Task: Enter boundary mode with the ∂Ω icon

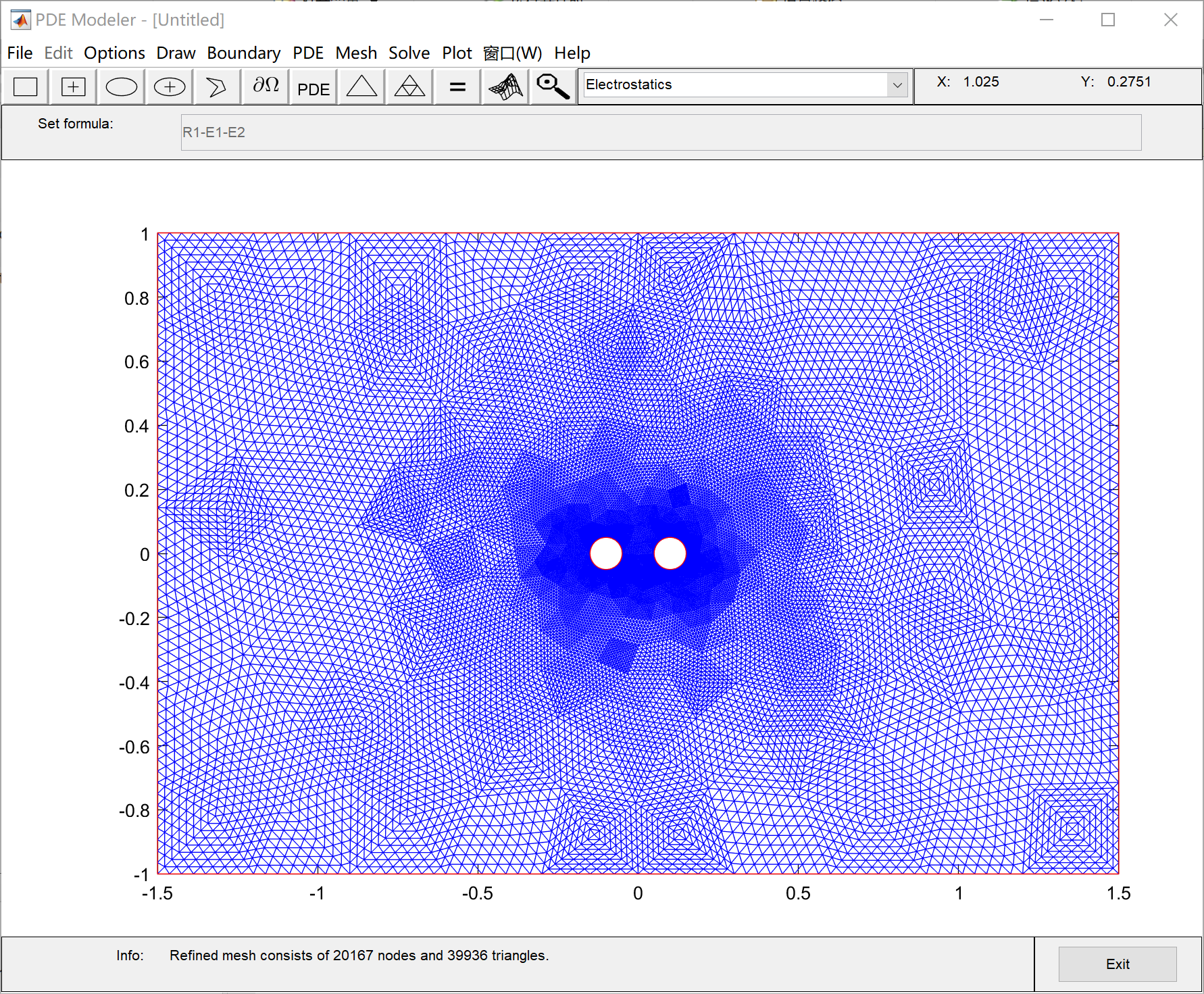Action: [265, 86]
